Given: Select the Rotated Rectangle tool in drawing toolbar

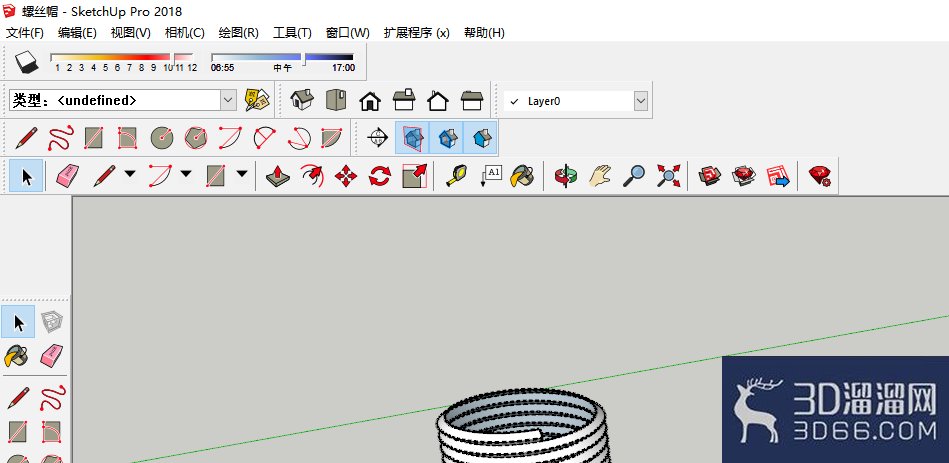Looking at the screenshot, I should pyautogui.click(x=128, y=138).
